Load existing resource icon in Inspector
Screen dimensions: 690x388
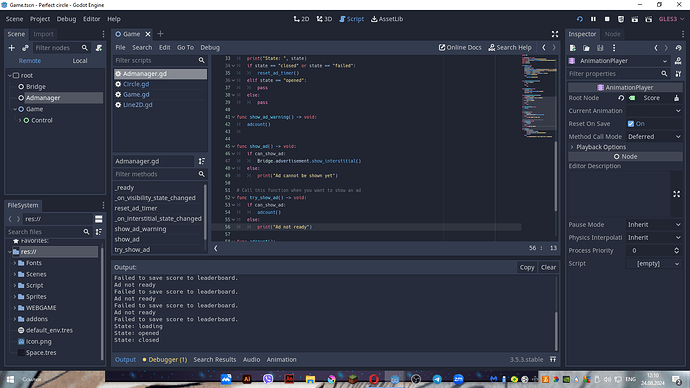tap(586, 48)
